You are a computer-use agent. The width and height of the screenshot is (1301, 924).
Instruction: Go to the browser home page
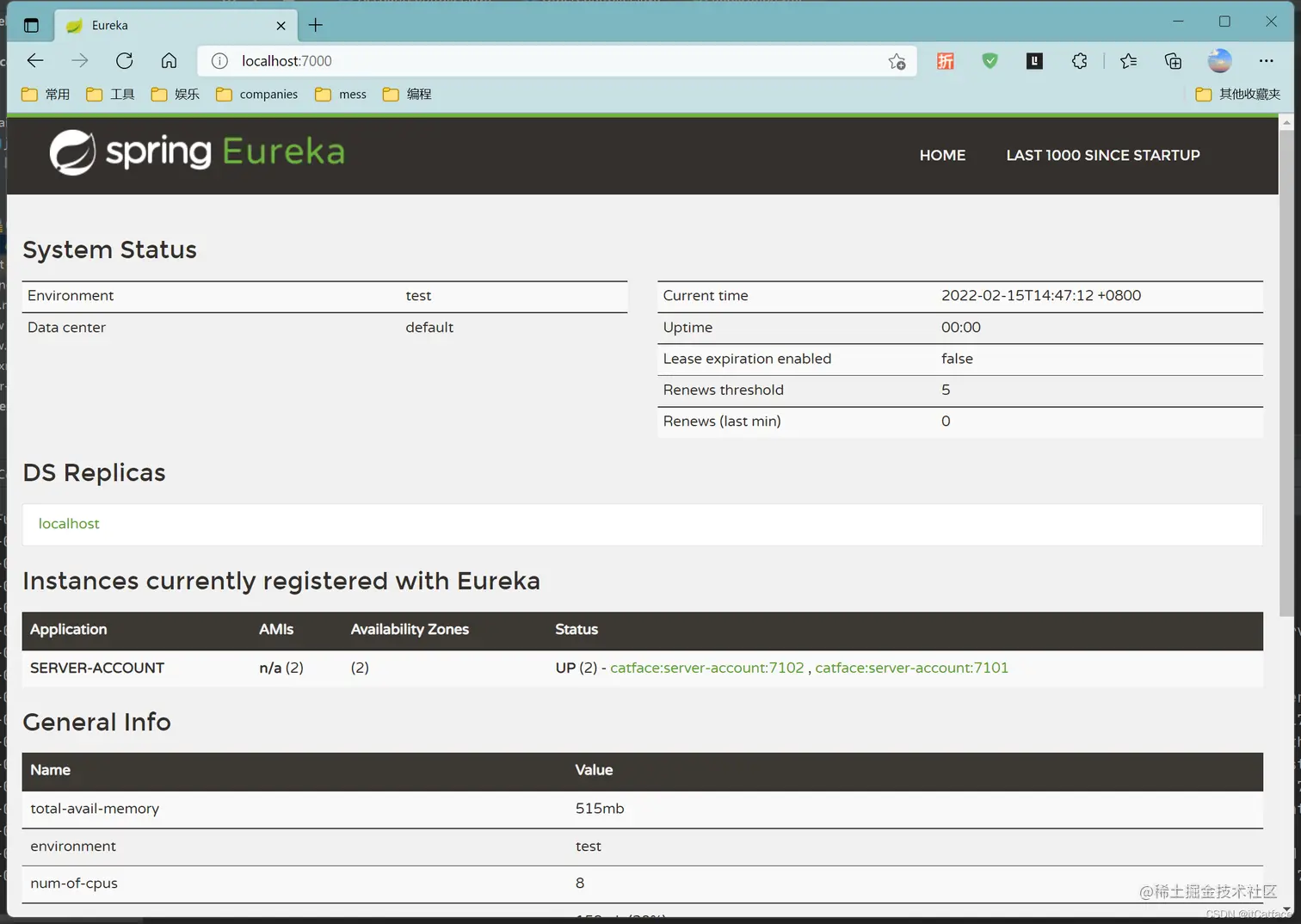coord(170,60)
